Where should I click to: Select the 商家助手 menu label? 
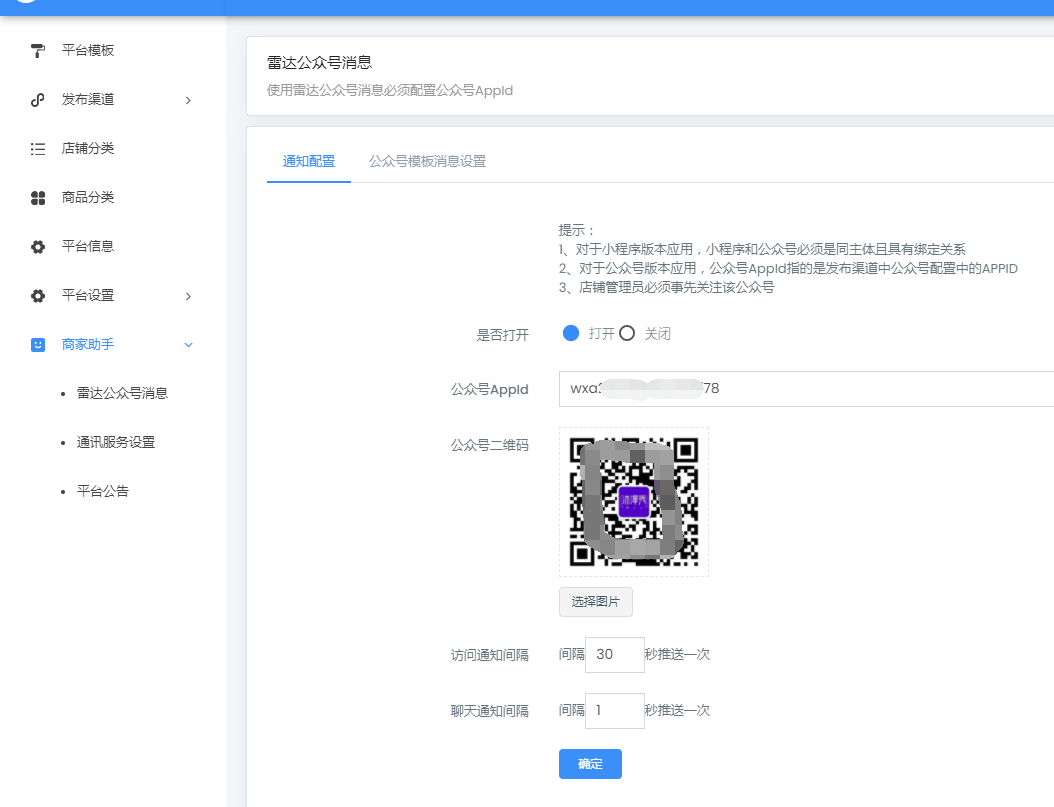coord(88,345)
